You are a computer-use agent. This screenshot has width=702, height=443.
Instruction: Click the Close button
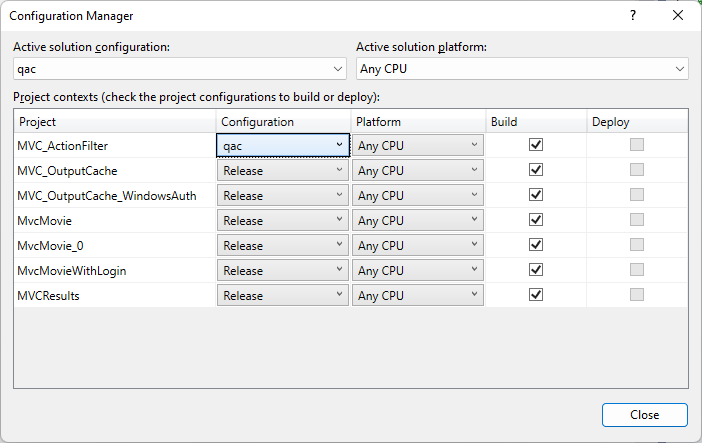coord(645,415)
